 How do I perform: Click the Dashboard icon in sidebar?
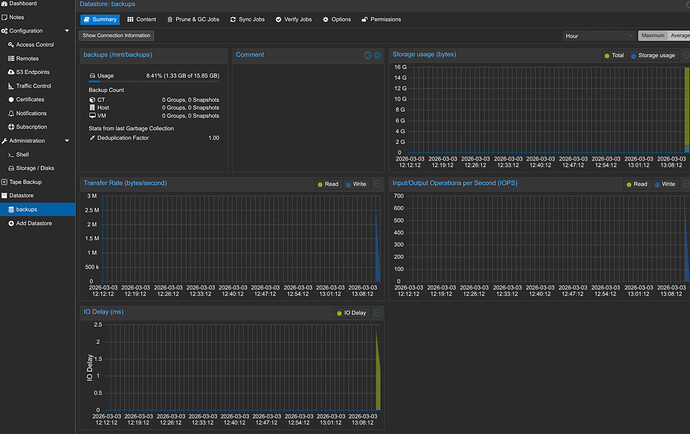point(4,4)
